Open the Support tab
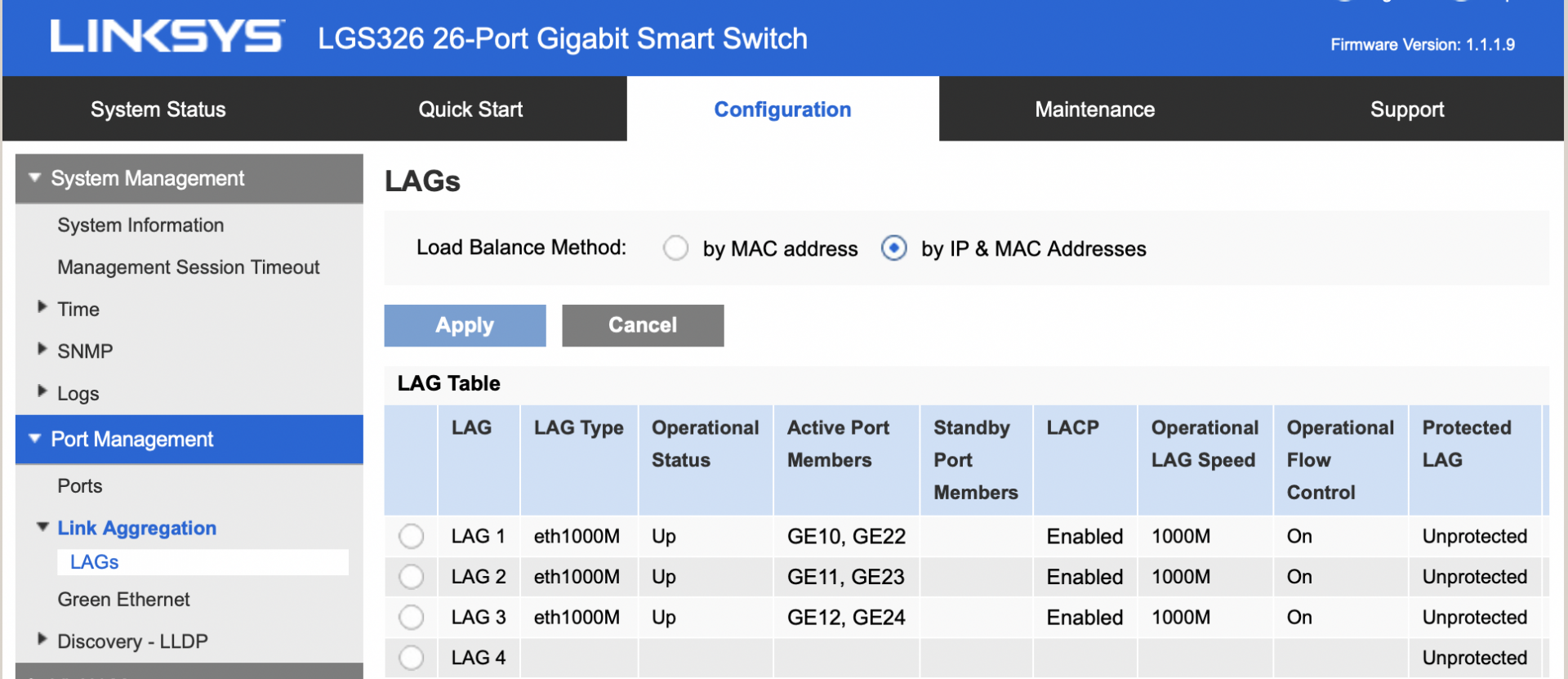This screenshot has width=1568, height=679. click(x=1407, y=109)
